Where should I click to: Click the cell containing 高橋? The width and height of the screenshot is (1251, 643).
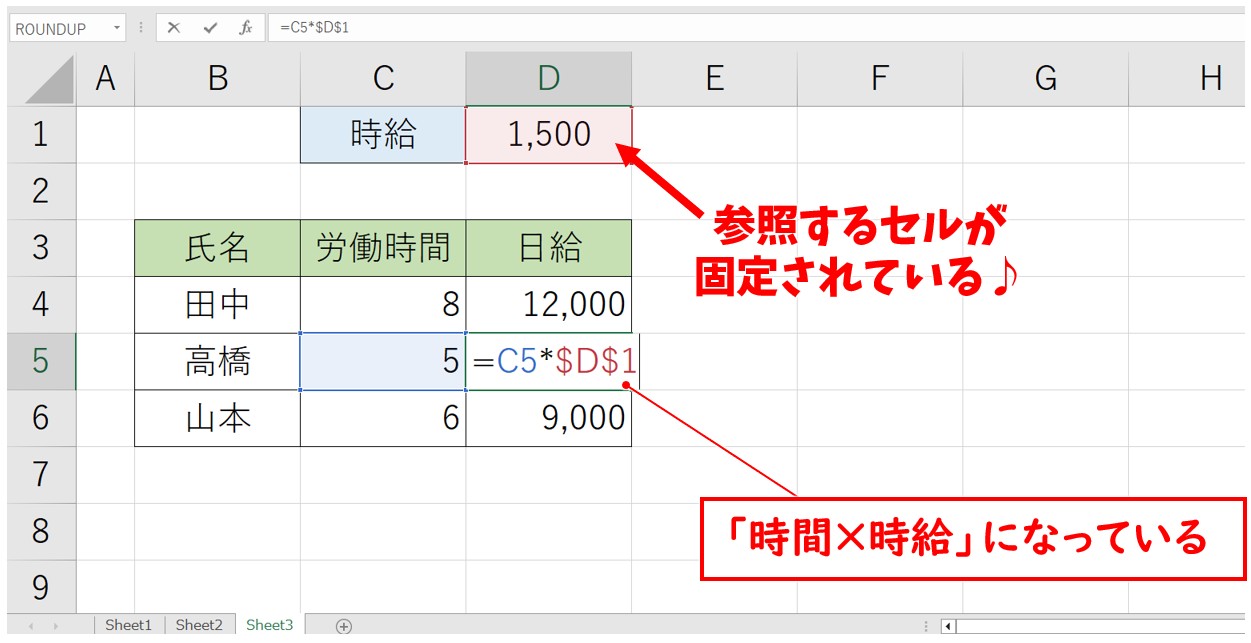217,361
